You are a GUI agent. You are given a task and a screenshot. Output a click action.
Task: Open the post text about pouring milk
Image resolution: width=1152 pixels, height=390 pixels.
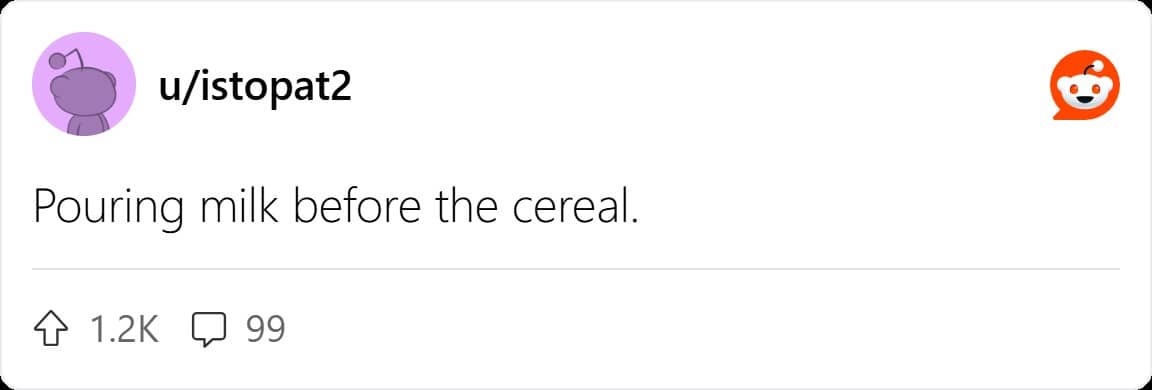coord(333,208)
